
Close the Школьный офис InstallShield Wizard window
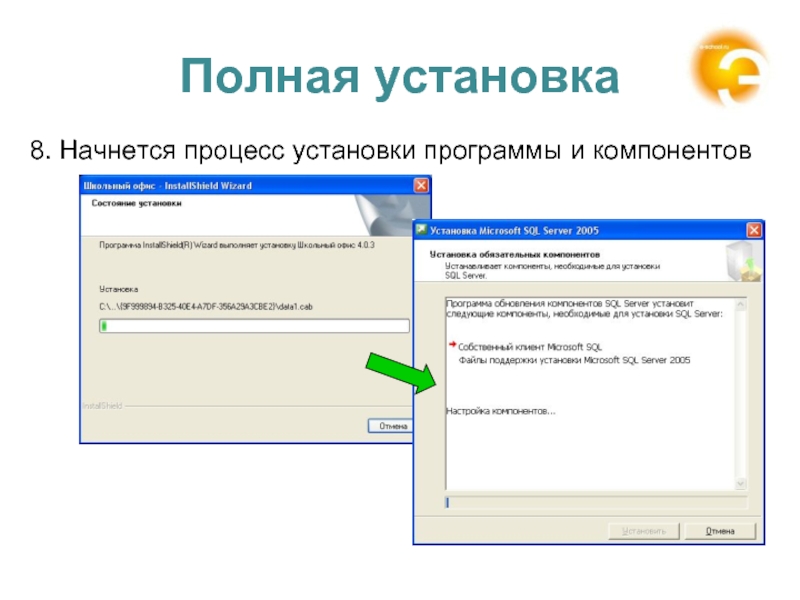[421, 186]
